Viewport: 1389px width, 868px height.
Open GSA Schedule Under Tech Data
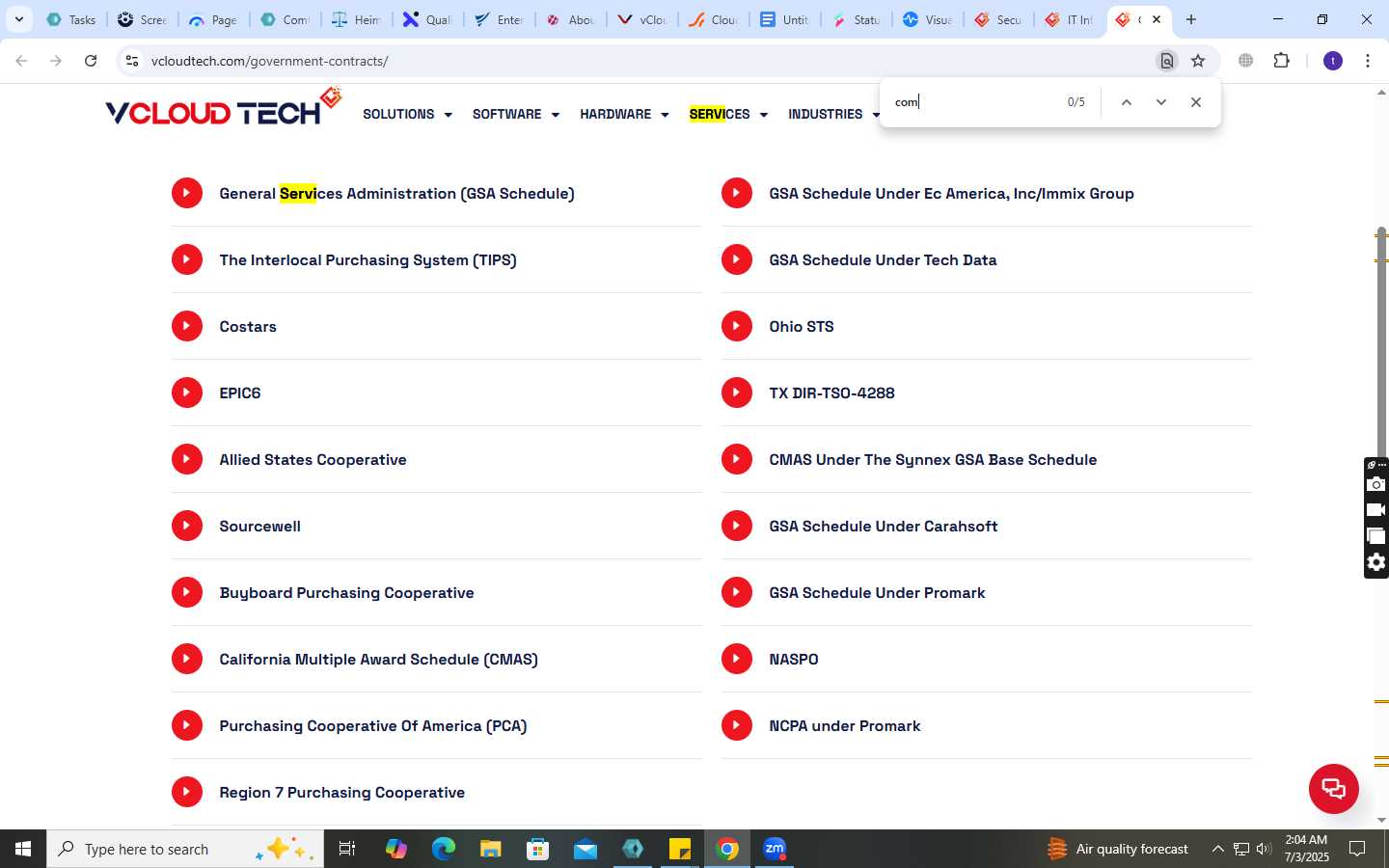pos(883,259)
